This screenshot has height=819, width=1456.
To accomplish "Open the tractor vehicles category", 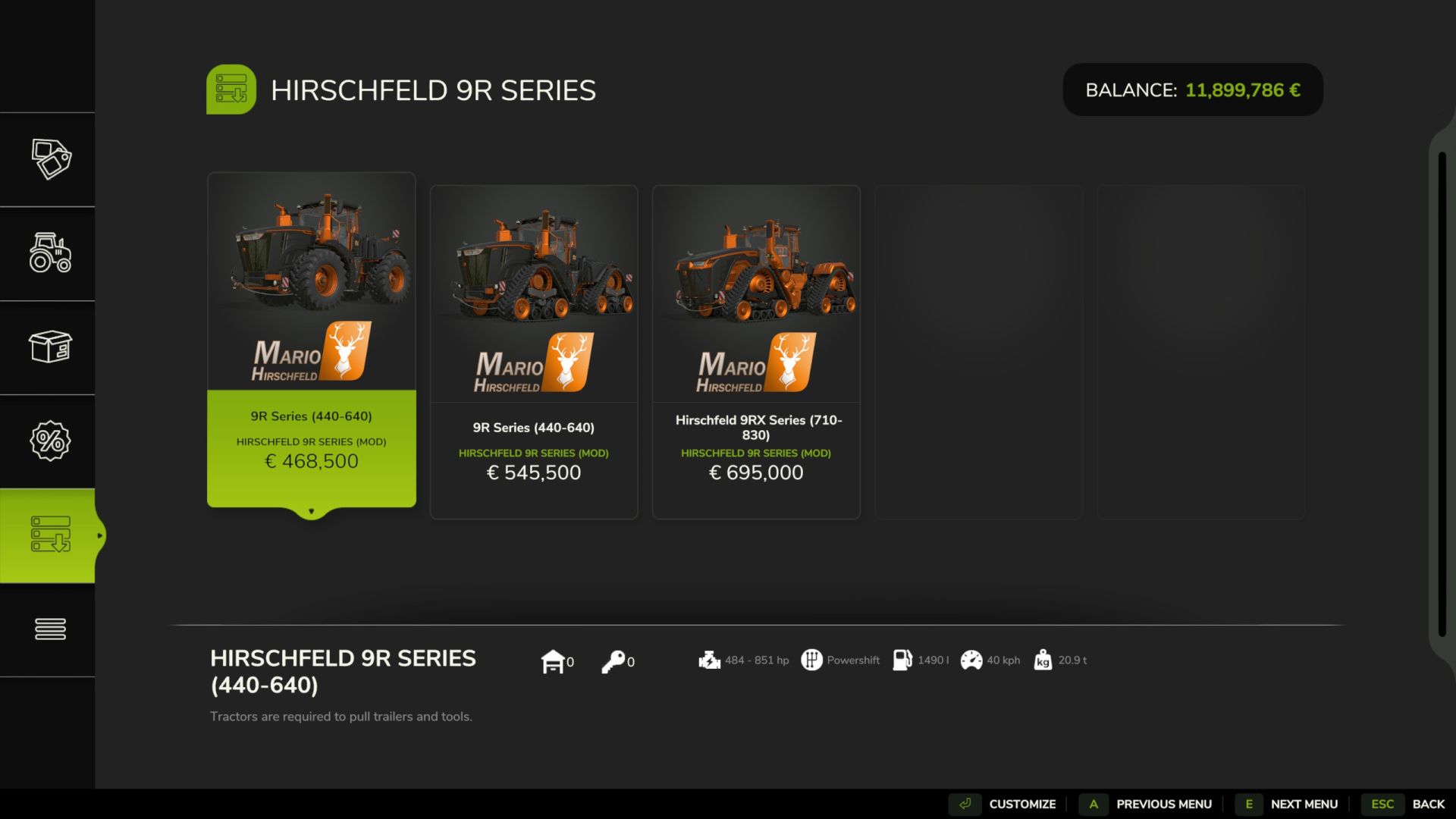I will 50,253.
